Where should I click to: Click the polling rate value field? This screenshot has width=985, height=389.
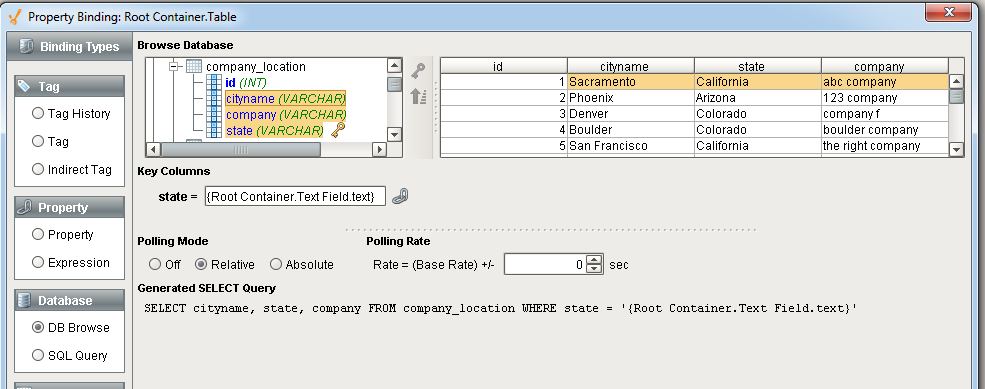click(x=545, y=265)
